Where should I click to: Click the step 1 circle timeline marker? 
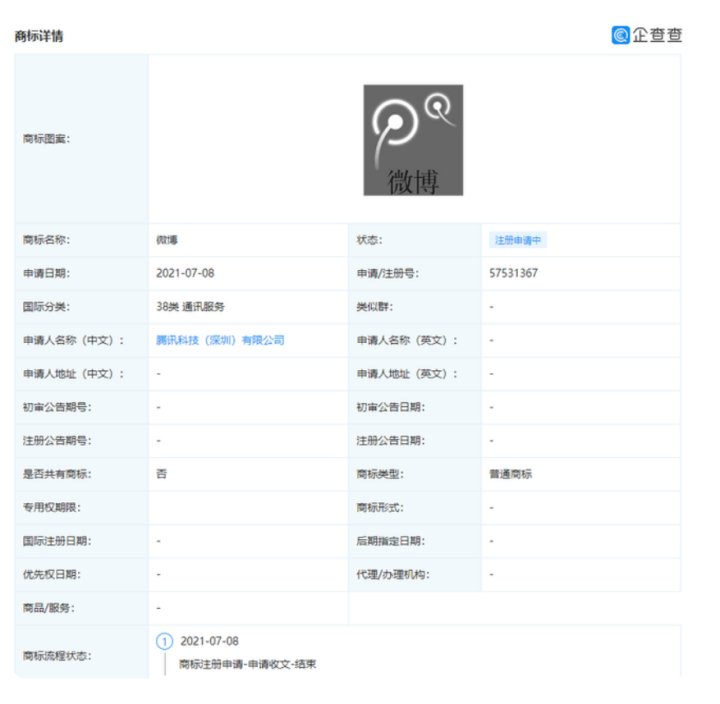point(164,641)
